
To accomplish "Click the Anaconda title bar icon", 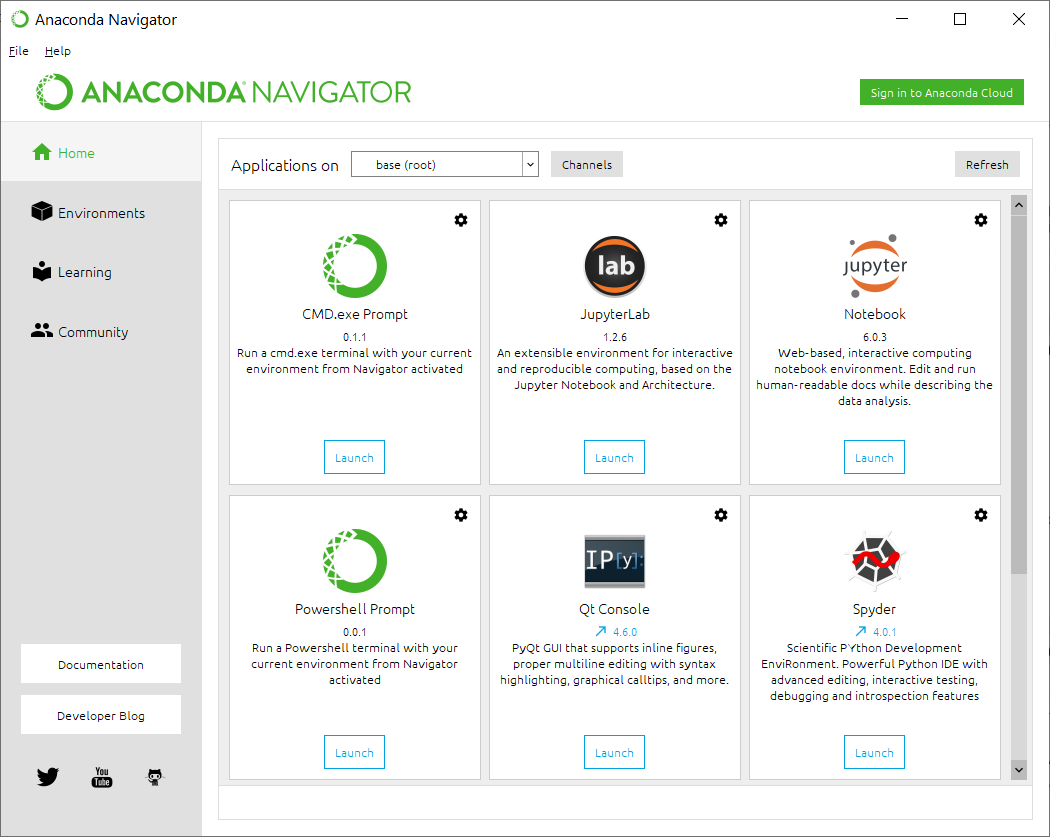I will 20,19.
